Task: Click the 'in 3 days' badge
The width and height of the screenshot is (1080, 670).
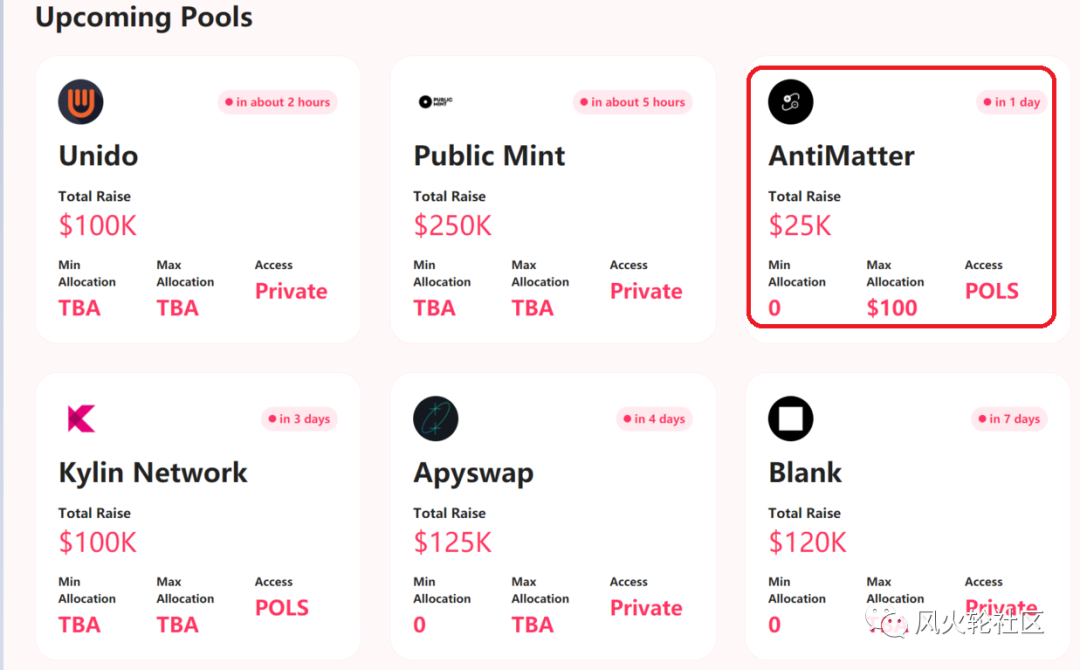Action: coord(299,419)
